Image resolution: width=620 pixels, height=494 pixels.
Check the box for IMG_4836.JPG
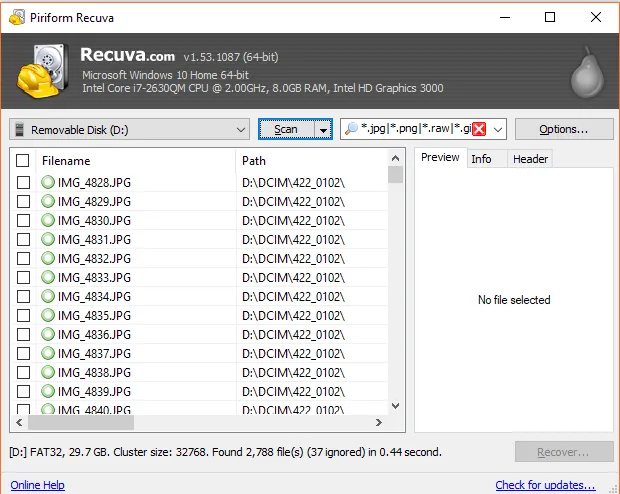(23, 334)
